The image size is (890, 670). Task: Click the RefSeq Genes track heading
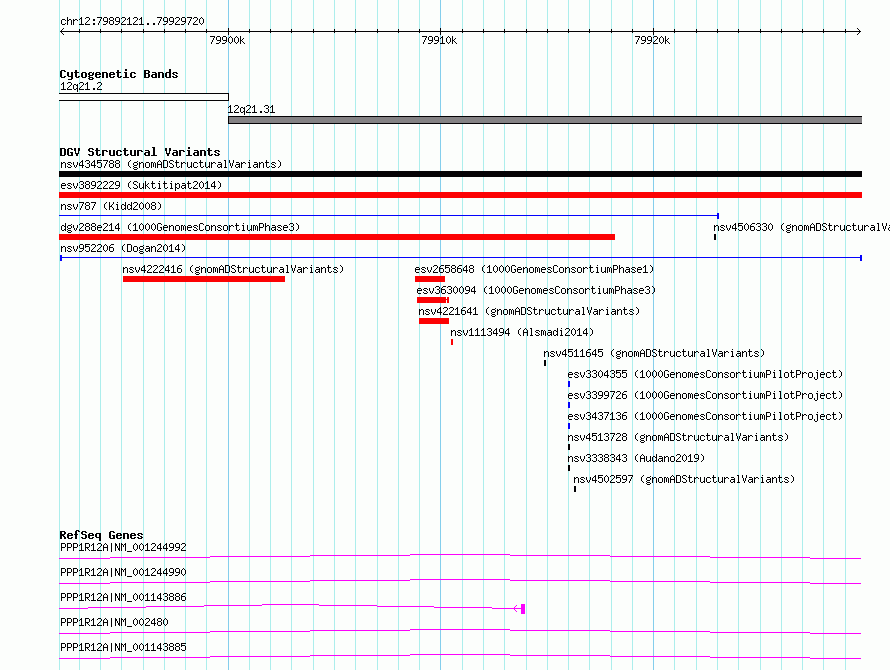(101, 535)
